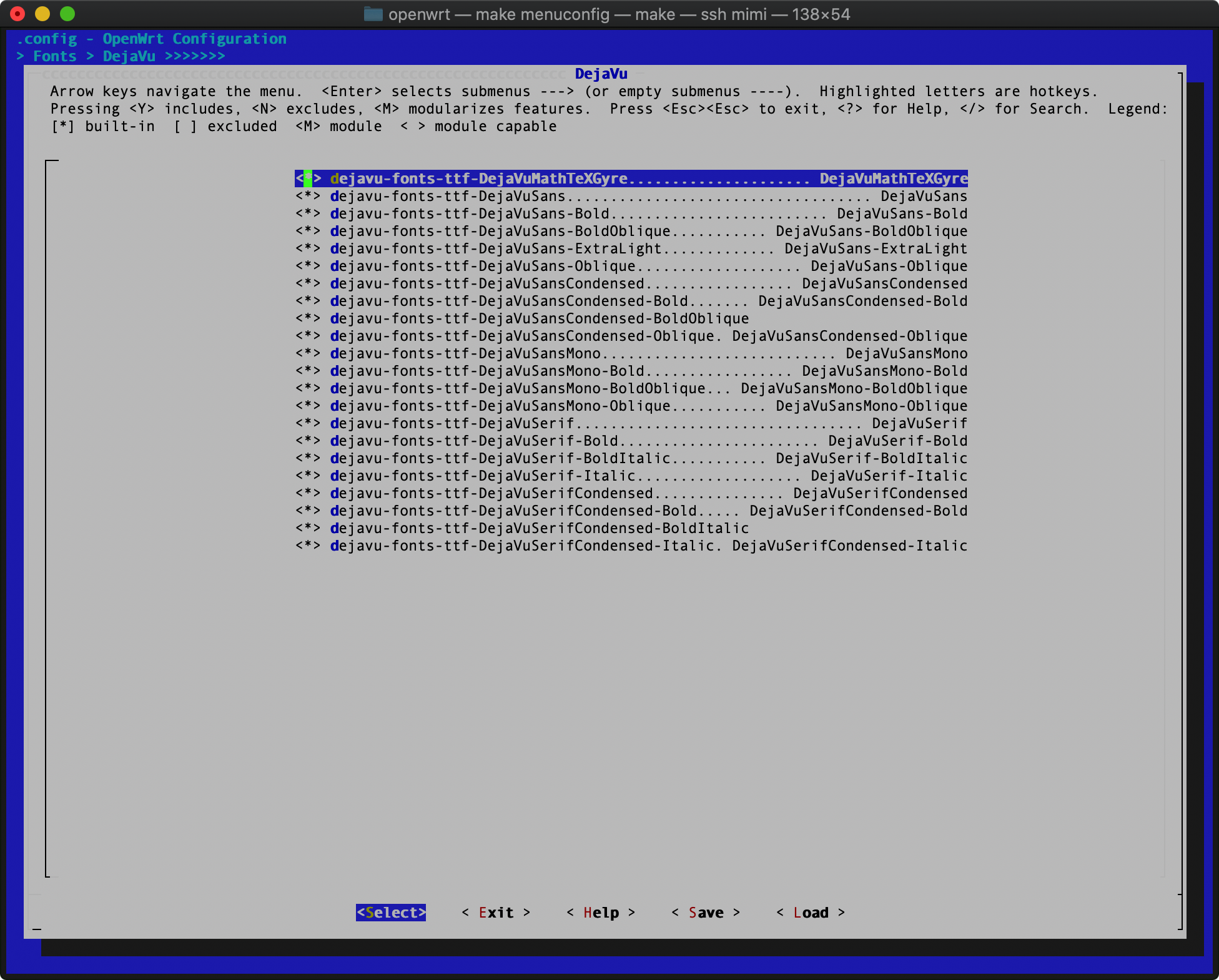The image size is (1219, 980).
Task: Toggle marker for DejaVuSans-Bold package
Action: [308, 213]
